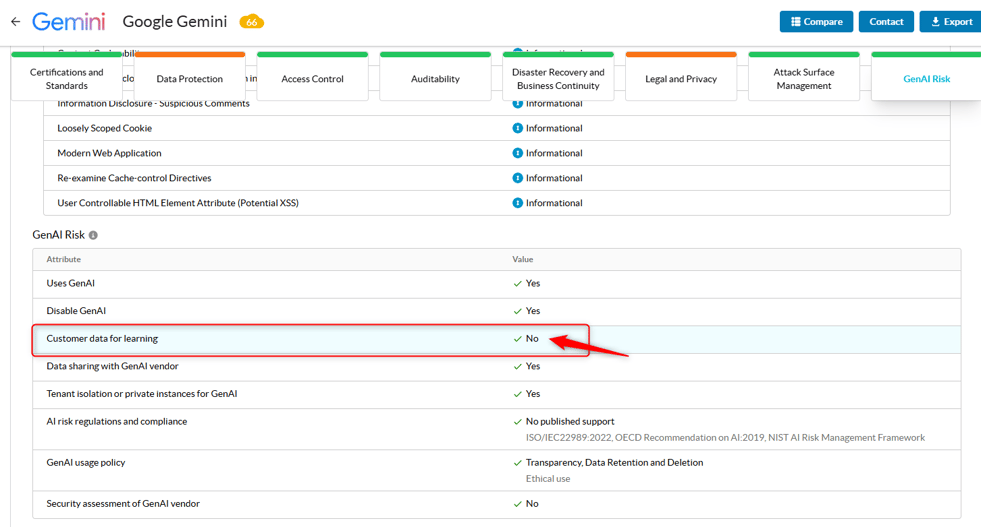
Task: Click checkmark in Data sharing with GenAI vendor row
Action: 517,366
